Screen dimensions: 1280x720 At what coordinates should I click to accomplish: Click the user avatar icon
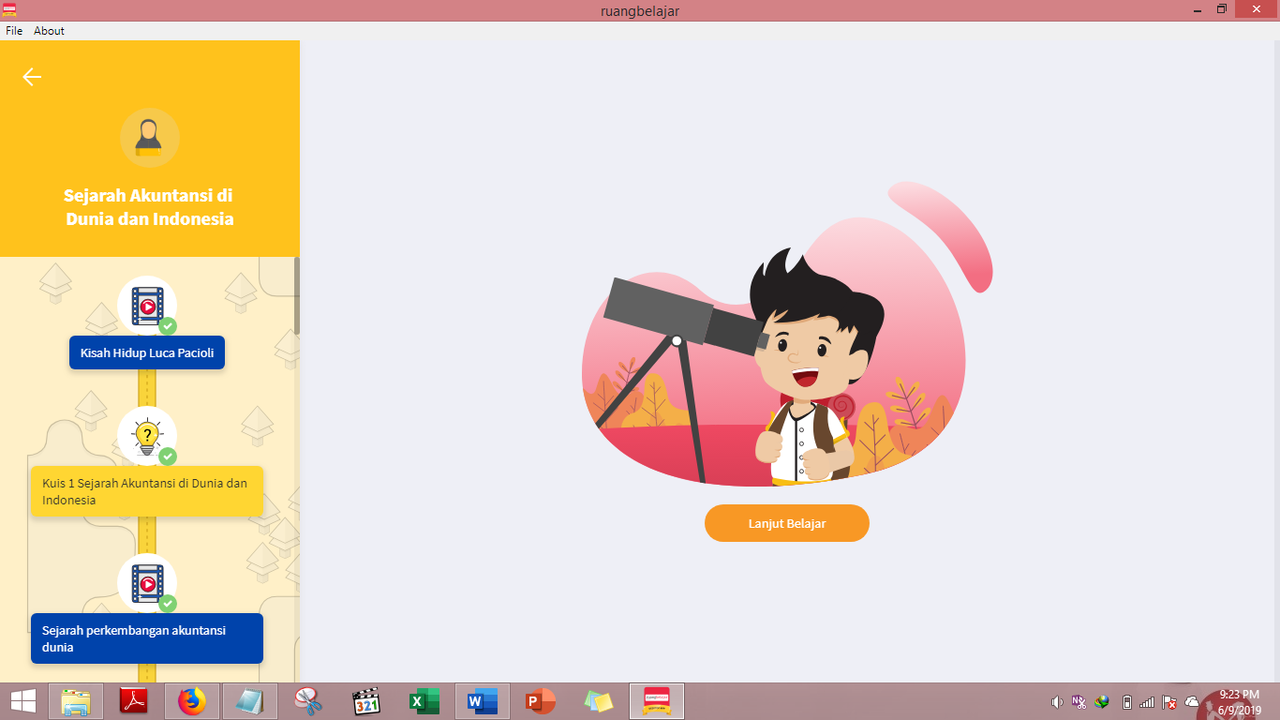point(149,137)
